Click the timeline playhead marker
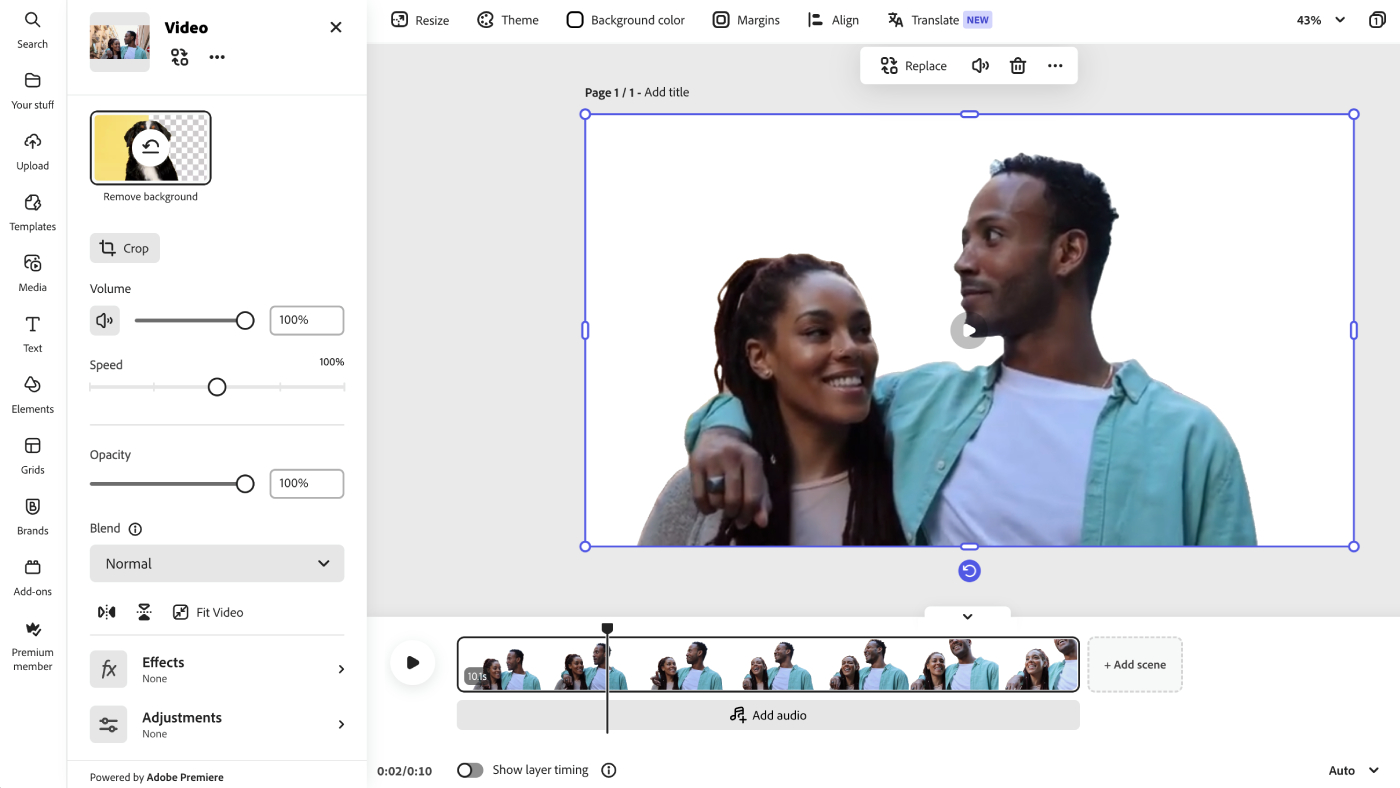1400x788 pixels. [x=607, y=628]
